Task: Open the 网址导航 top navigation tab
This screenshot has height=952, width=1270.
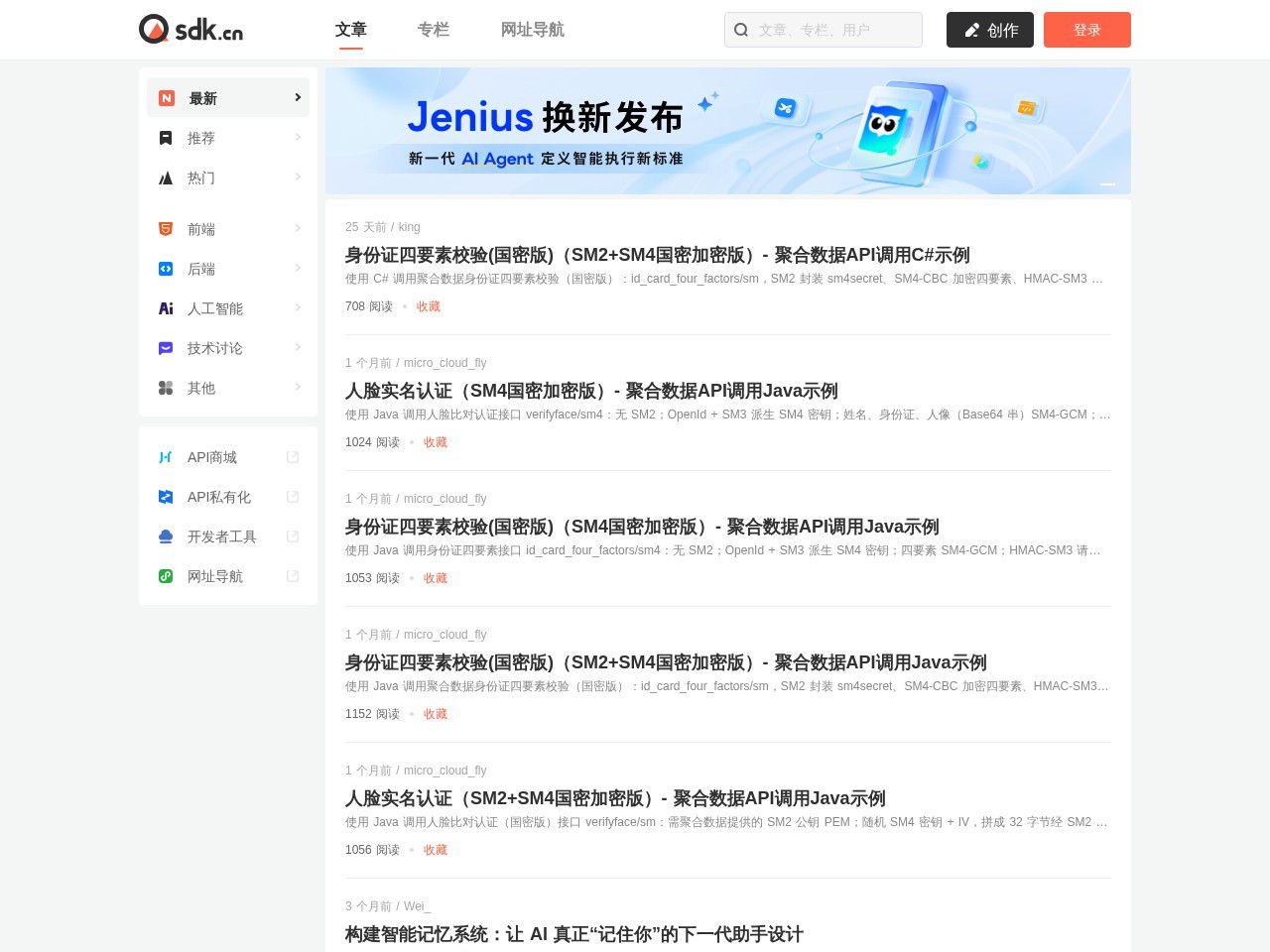Action: pos(533,30)
